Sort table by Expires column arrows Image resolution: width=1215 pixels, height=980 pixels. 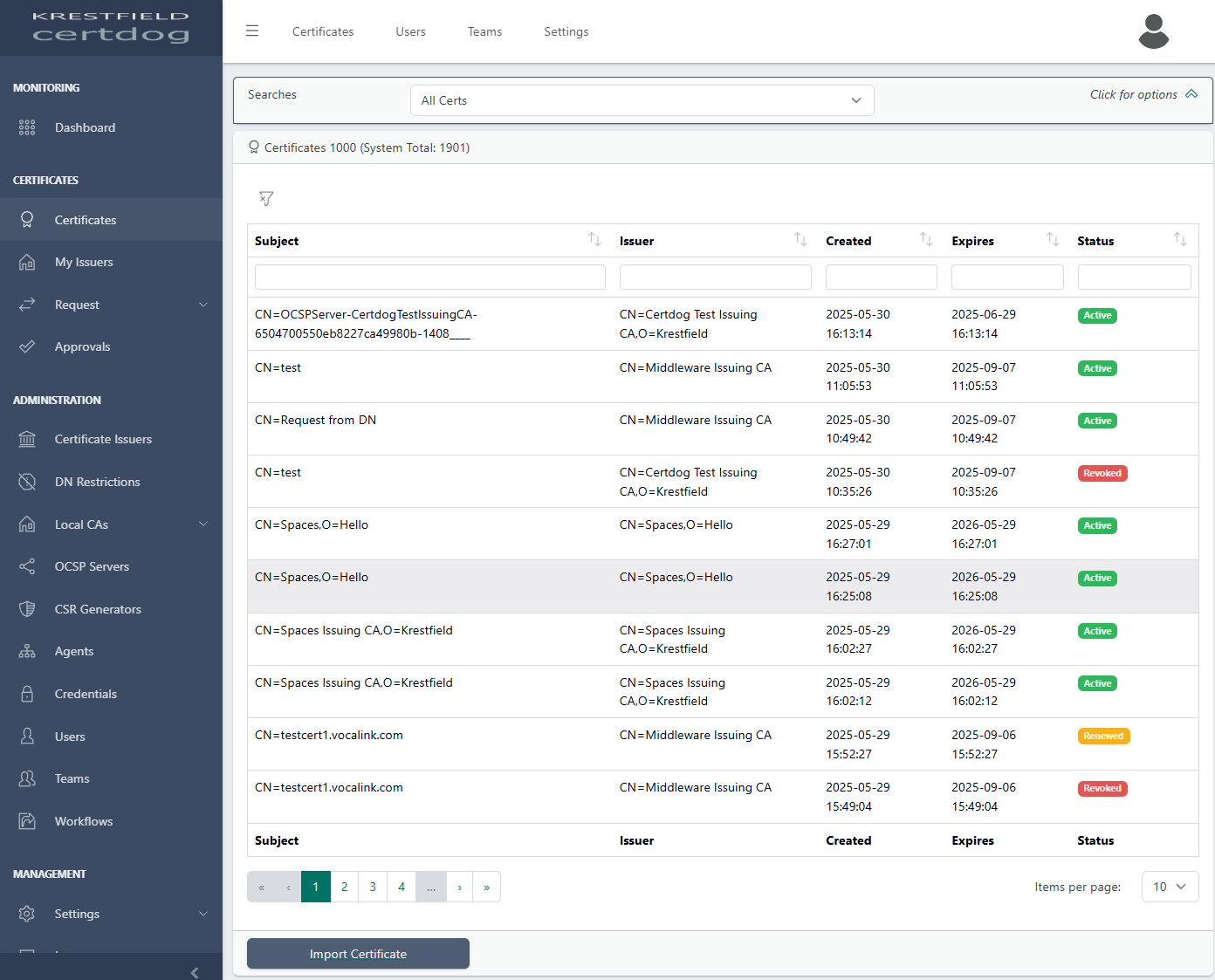point(1053,239)
